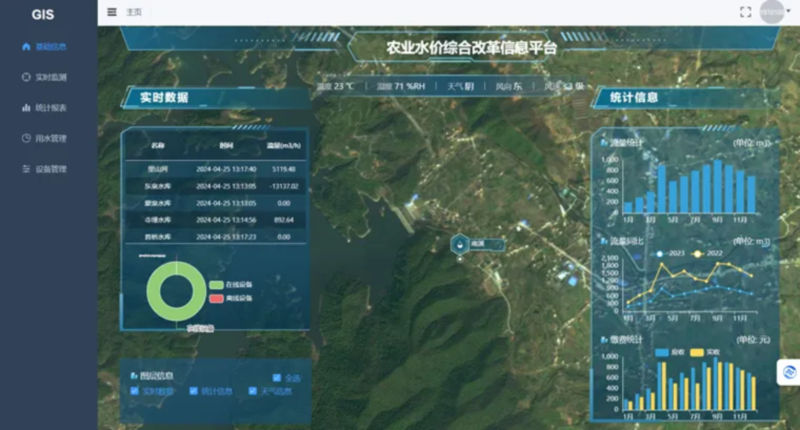Viewport: 800px width, 430px height.
Task: Toggle the green 在线设备 legend swatch
Action: coord(216,285)
